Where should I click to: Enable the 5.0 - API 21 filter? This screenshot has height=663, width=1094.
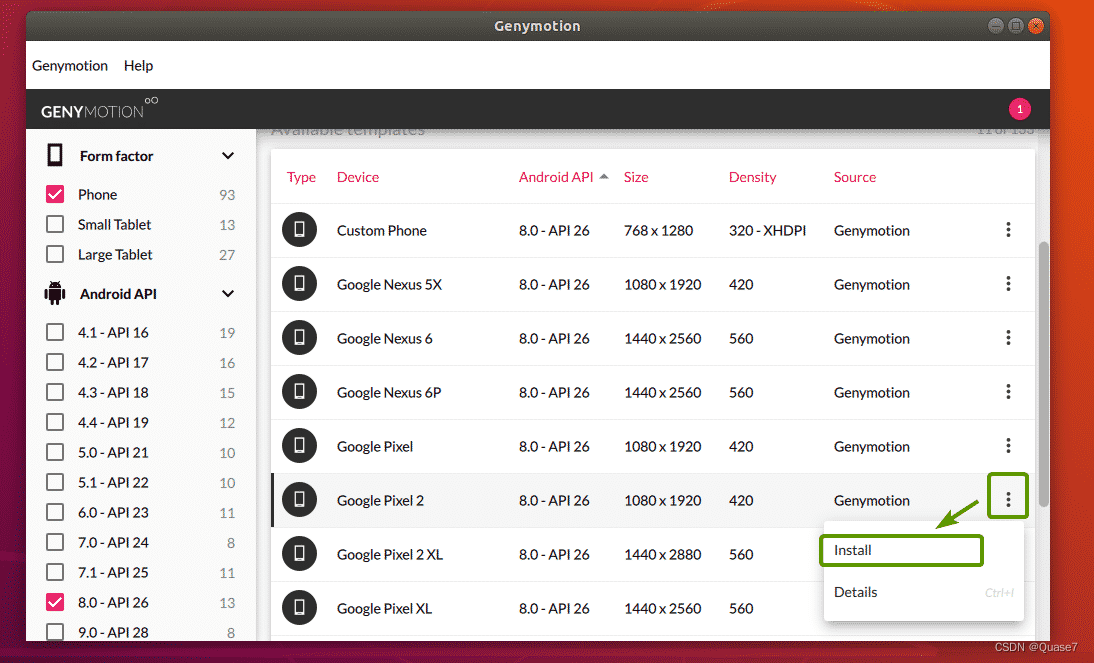point(55,452)
